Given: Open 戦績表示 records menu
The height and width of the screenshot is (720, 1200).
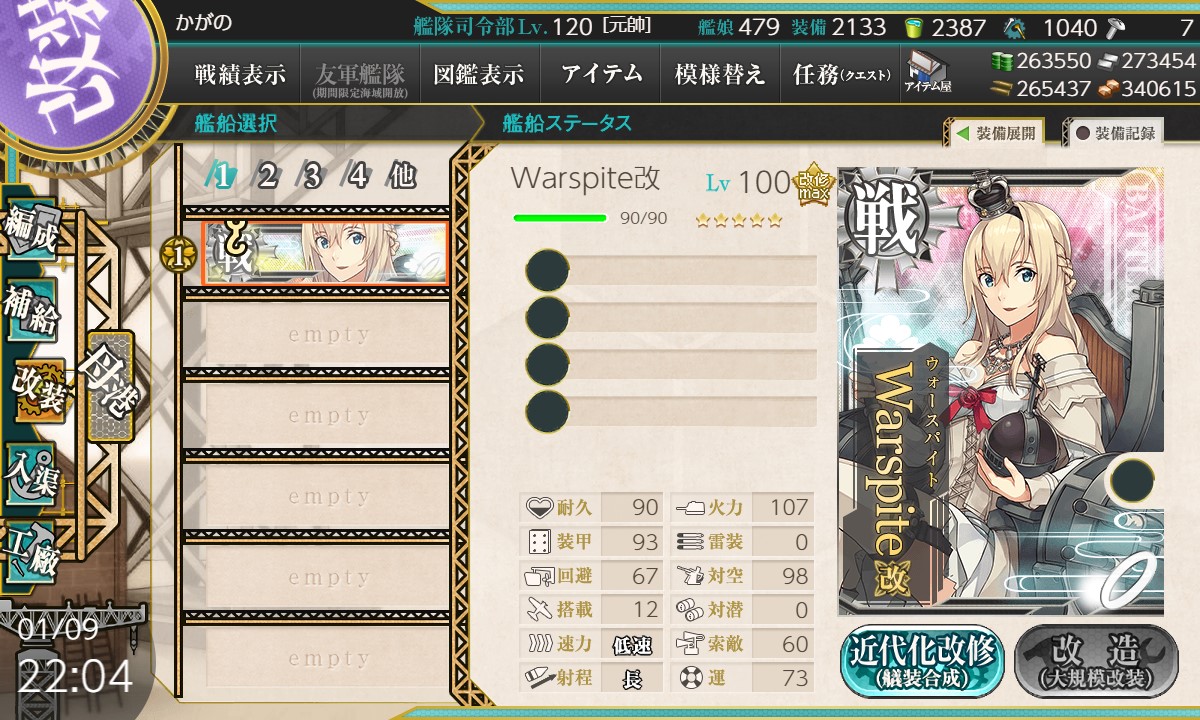Looking at the screenshot, I should coord(240,74).
